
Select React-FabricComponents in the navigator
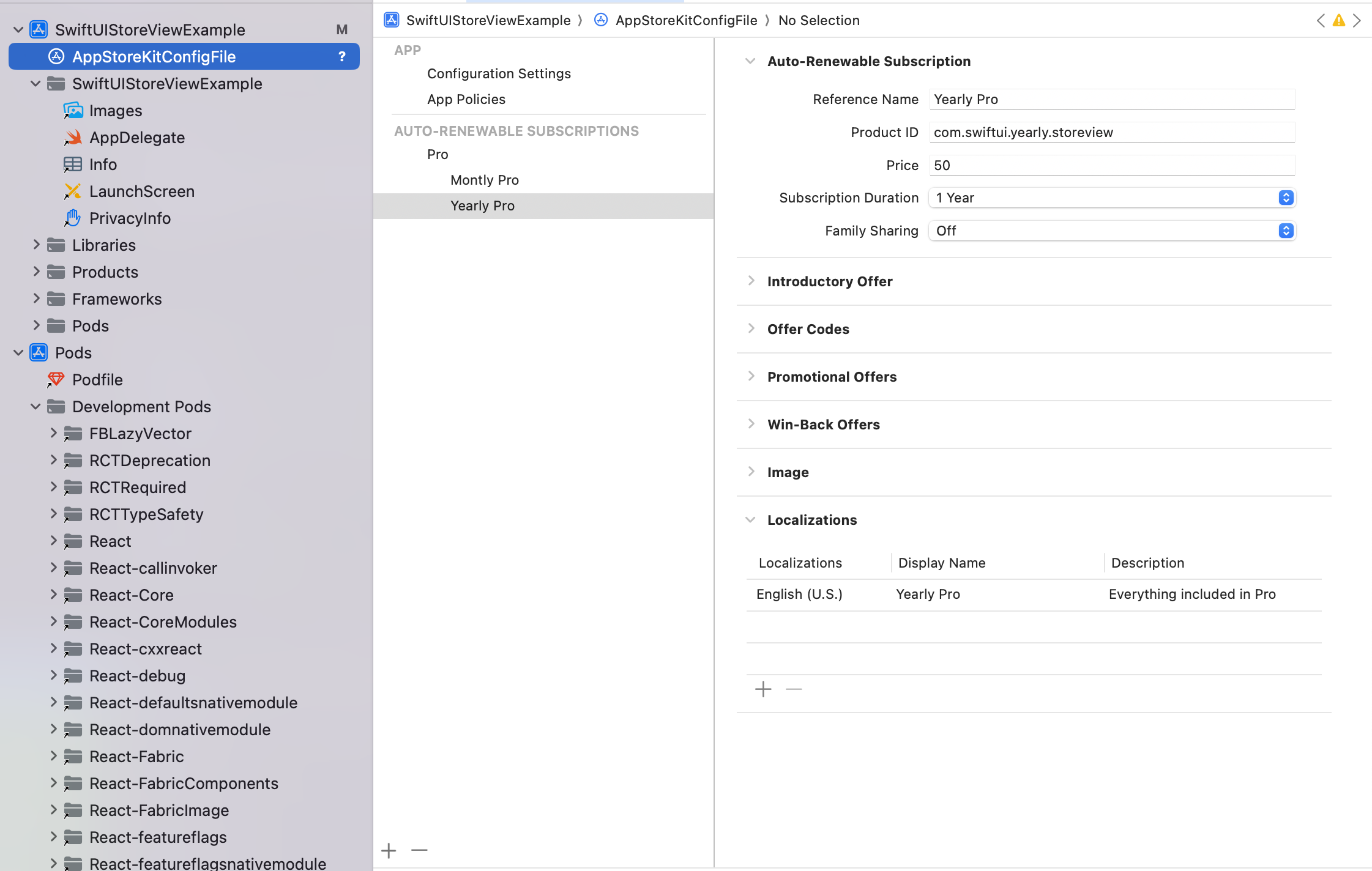pos(184,784)
